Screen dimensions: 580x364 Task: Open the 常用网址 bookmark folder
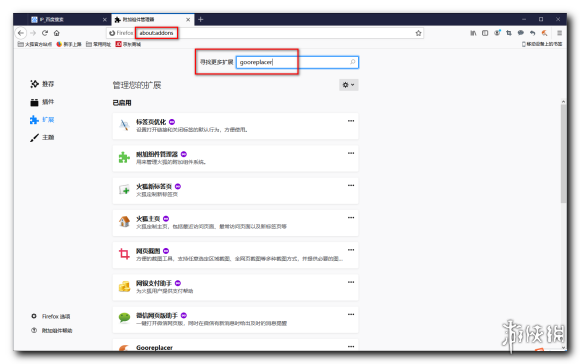(x=99, y=44)
